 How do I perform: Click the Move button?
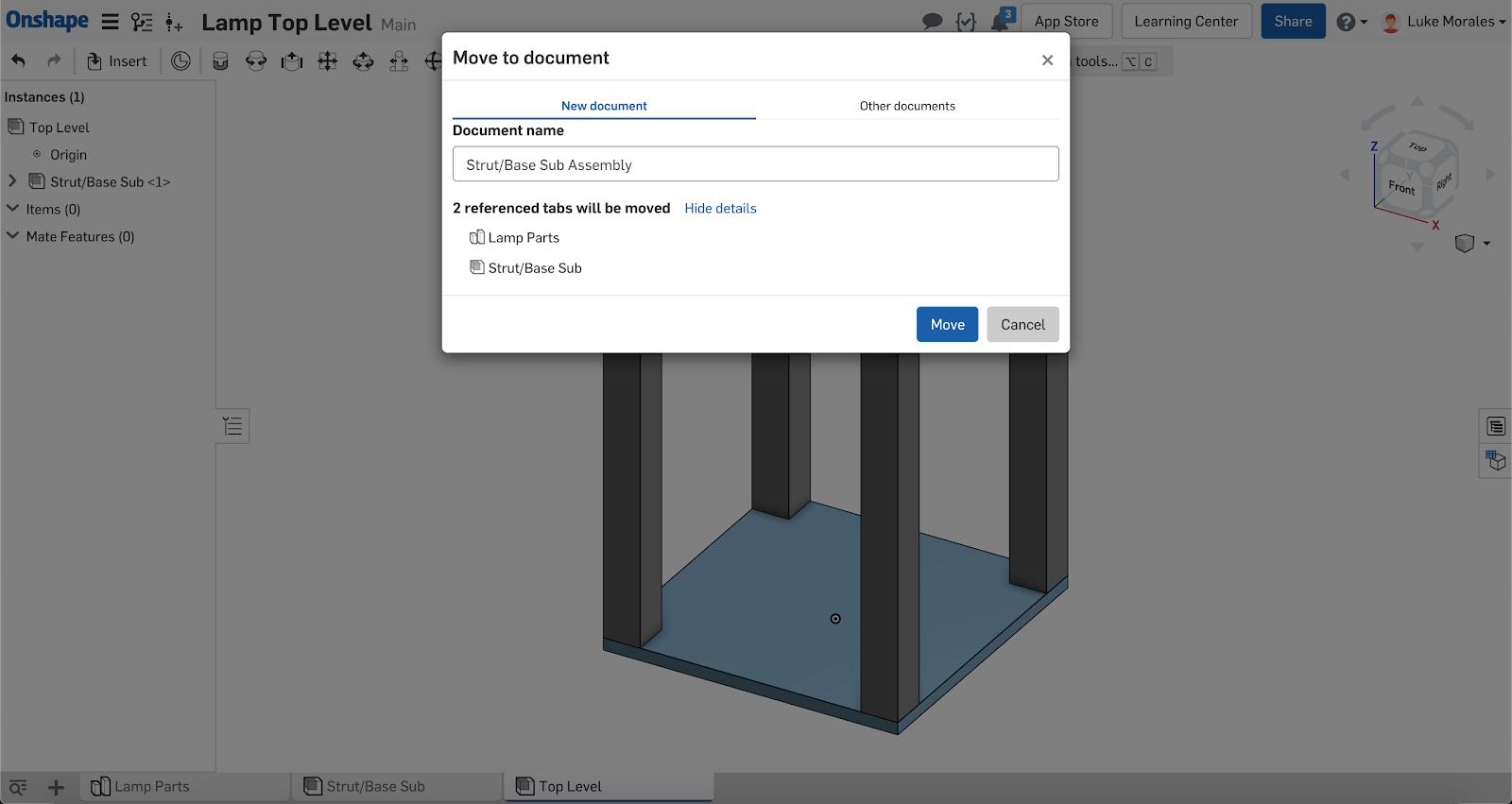(x=947, y=324)
